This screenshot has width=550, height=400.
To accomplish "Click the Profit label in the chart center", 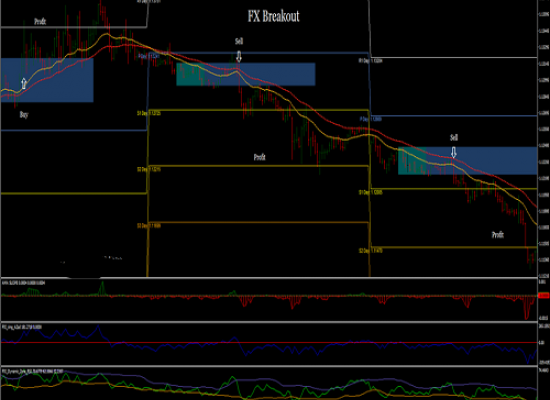I will click(x=260, y=157).
